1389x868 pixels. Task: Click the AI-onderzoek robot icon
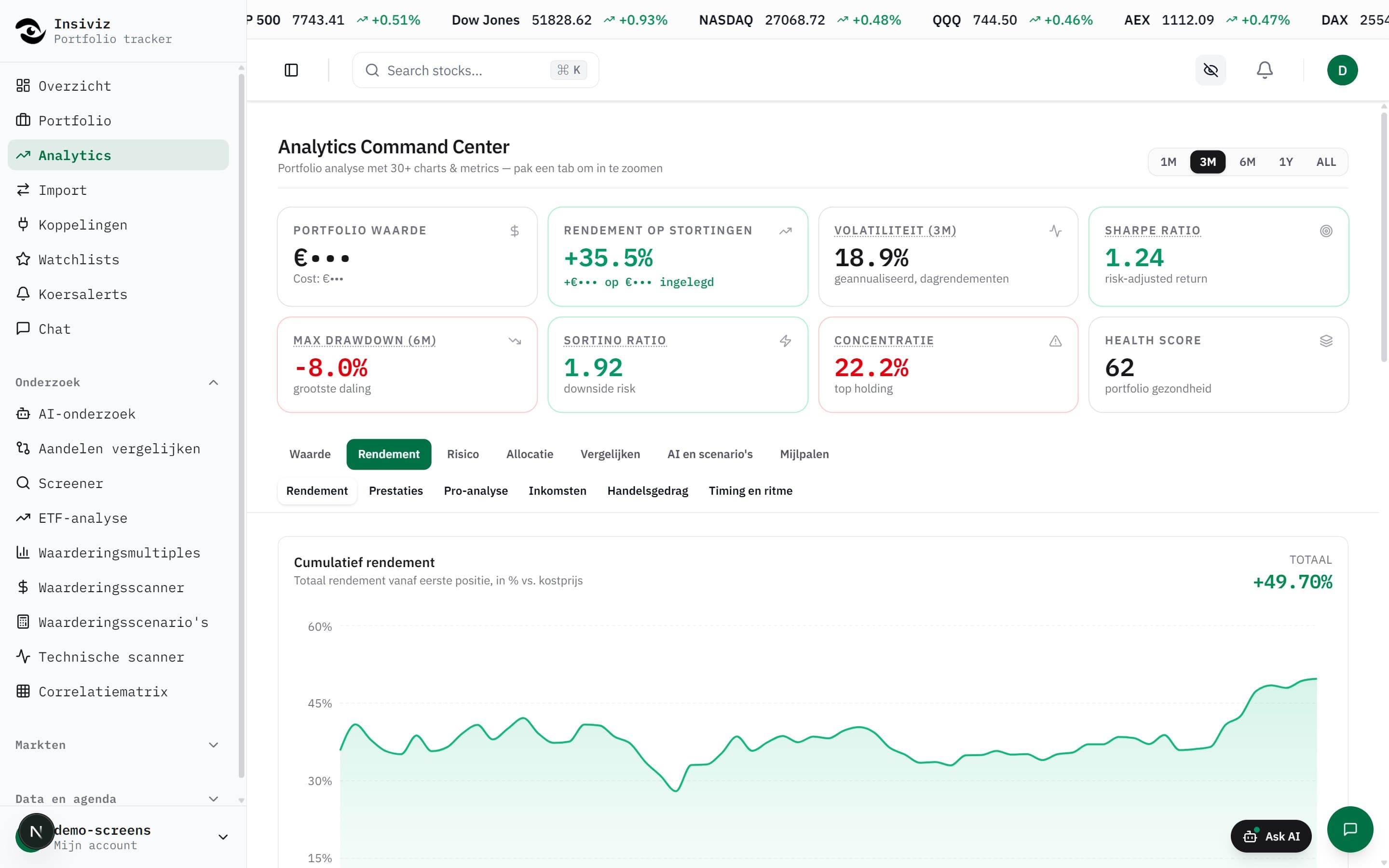click(x=23, y=413)
